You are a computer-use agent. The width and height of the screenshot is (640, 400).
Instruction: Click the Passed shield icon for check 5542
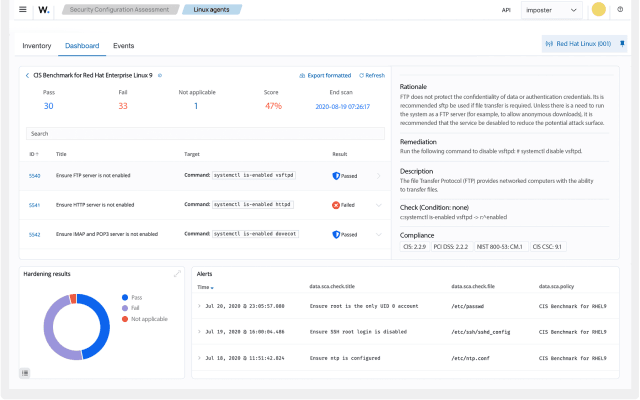coord(336,235)
